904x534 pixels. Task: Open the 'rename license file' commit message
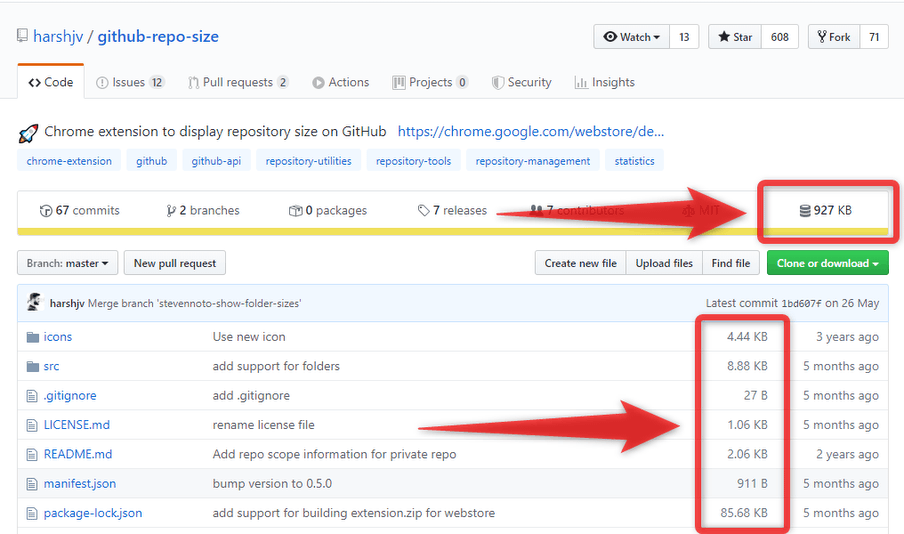coord(263,425)
